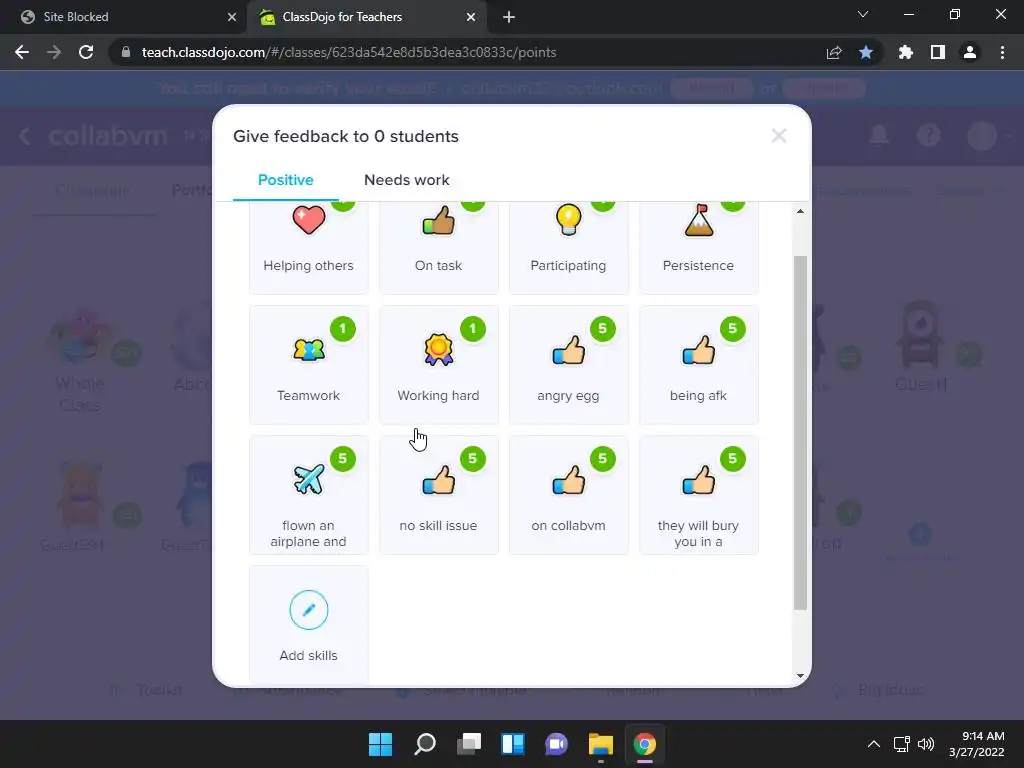Select the being afk skill
1024x768 pixels.
click(698, 365)
